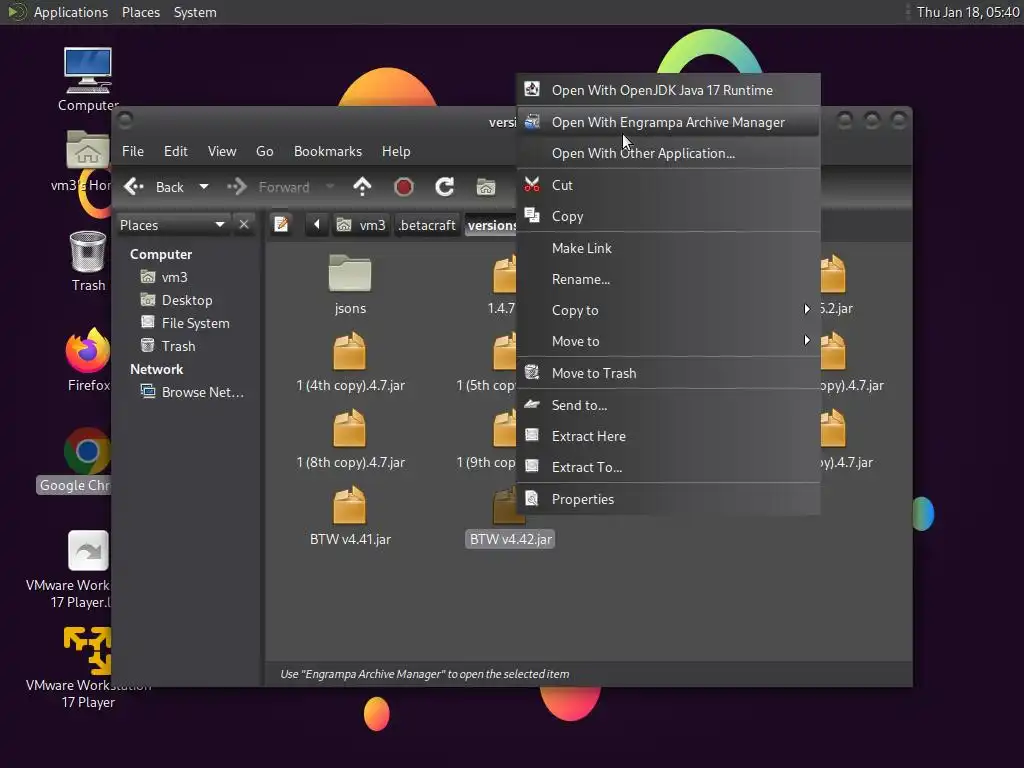Viewport: 1024px width, 768px height.
Task: Select File System in the sidebar
Action: click(x=185, y=323)
